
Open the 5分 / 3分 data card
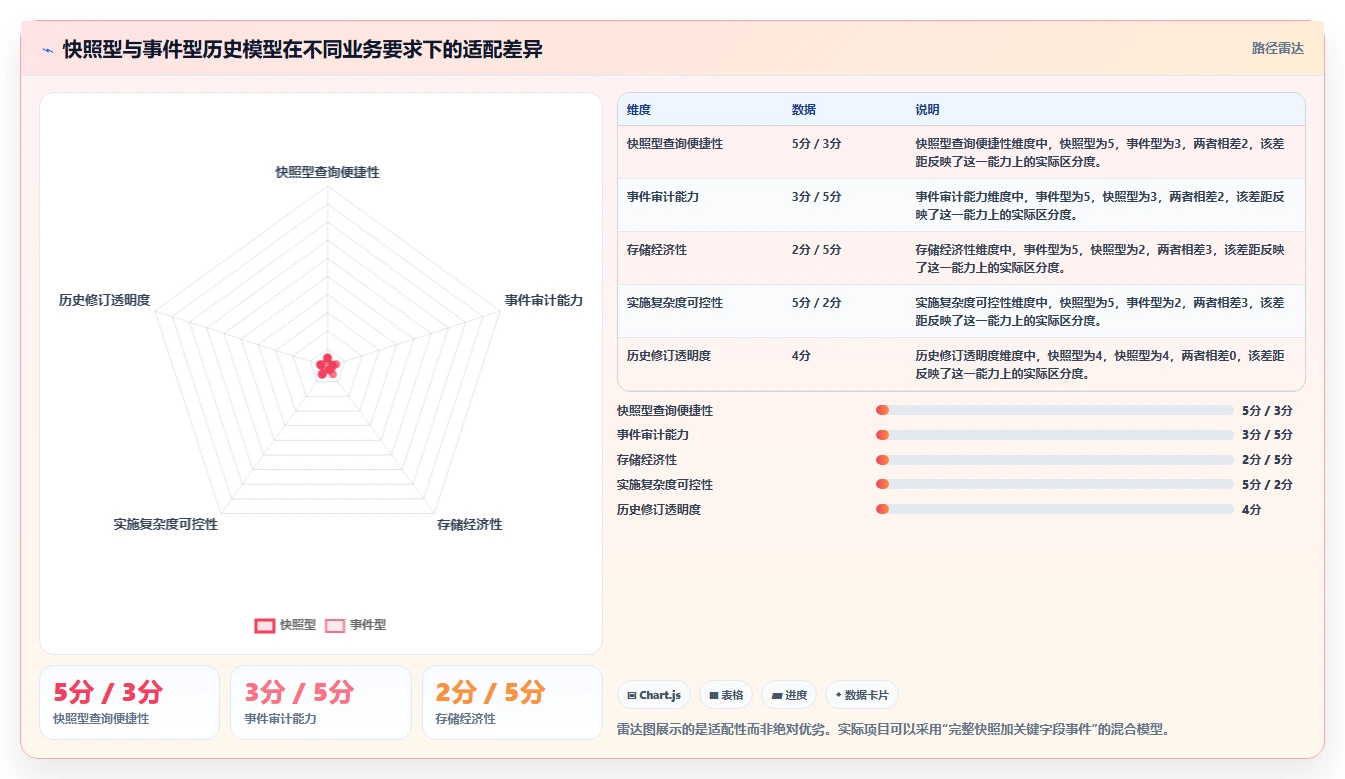click(x=129, y=703)
